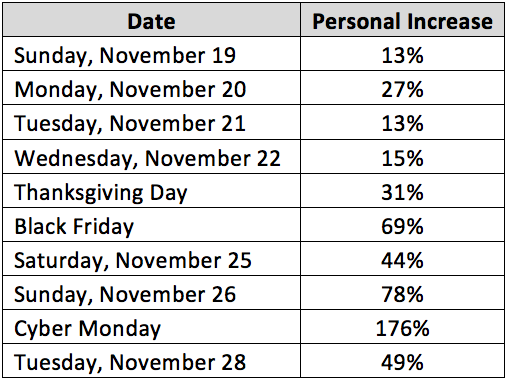This screenshot has height=380, width=507.
Task: Click the 15% value cell
Action: click(402, 157)
